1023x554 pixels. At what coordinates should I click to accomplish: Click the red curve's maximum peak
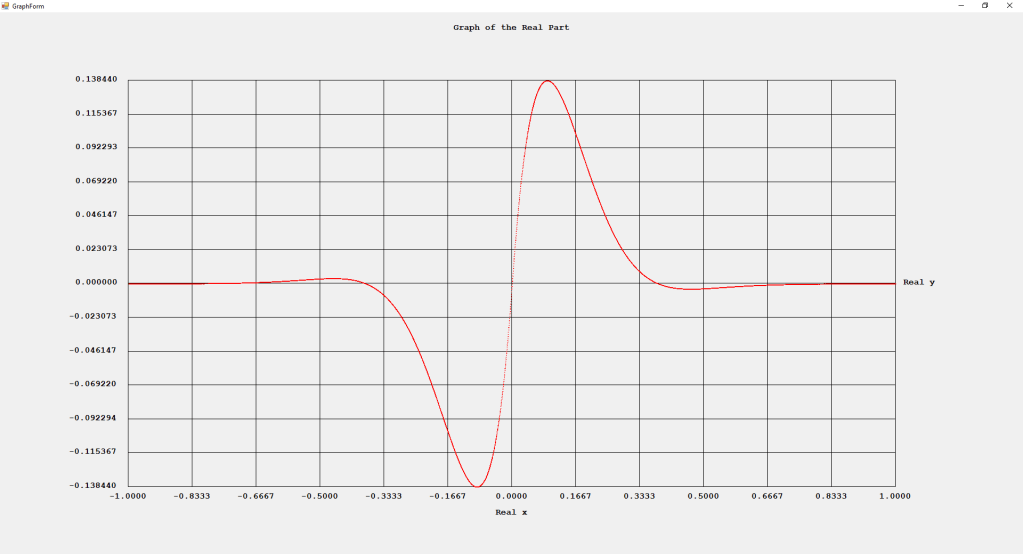[x=547, y=81]
